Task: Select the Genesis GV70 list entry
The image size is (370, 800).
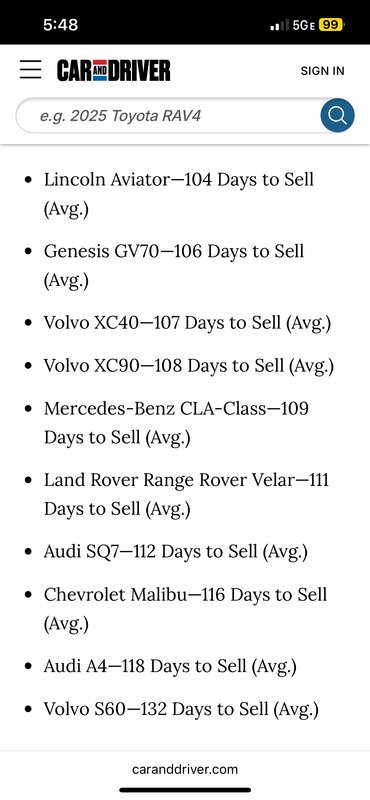Action: tap(174, 266)
